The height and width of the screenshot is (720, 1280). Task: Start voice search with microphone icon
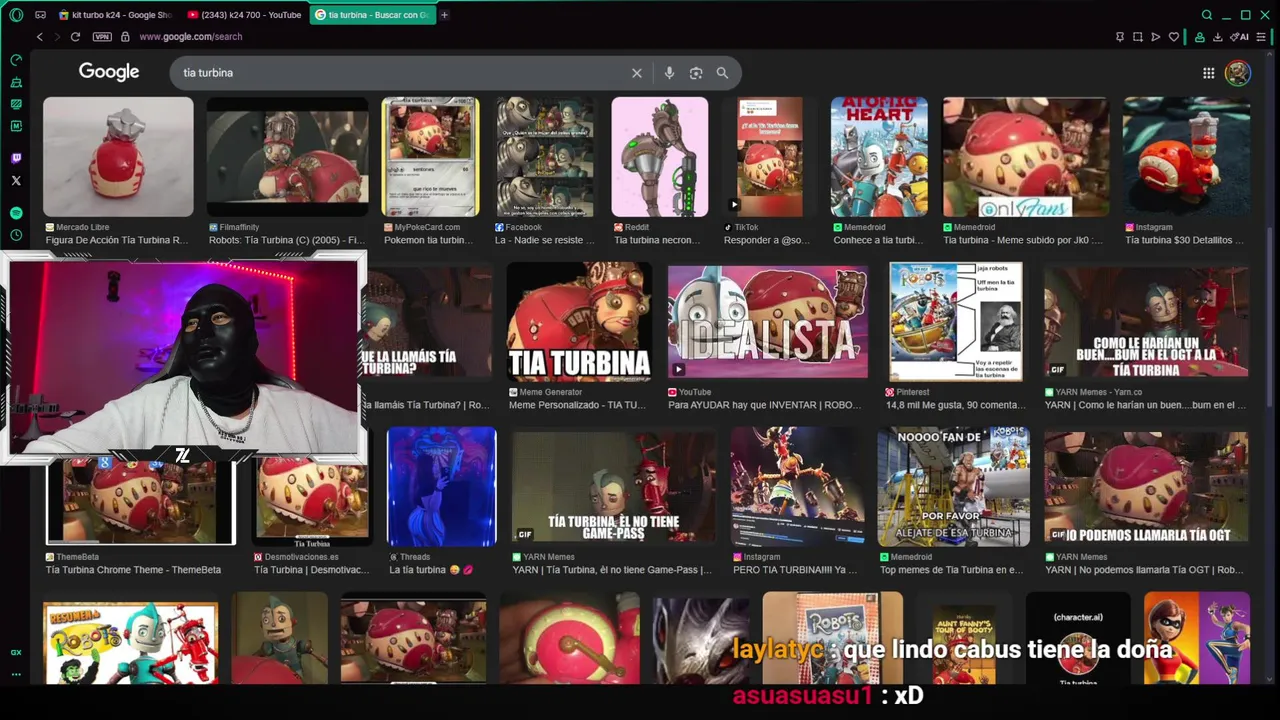click(669, 73)
